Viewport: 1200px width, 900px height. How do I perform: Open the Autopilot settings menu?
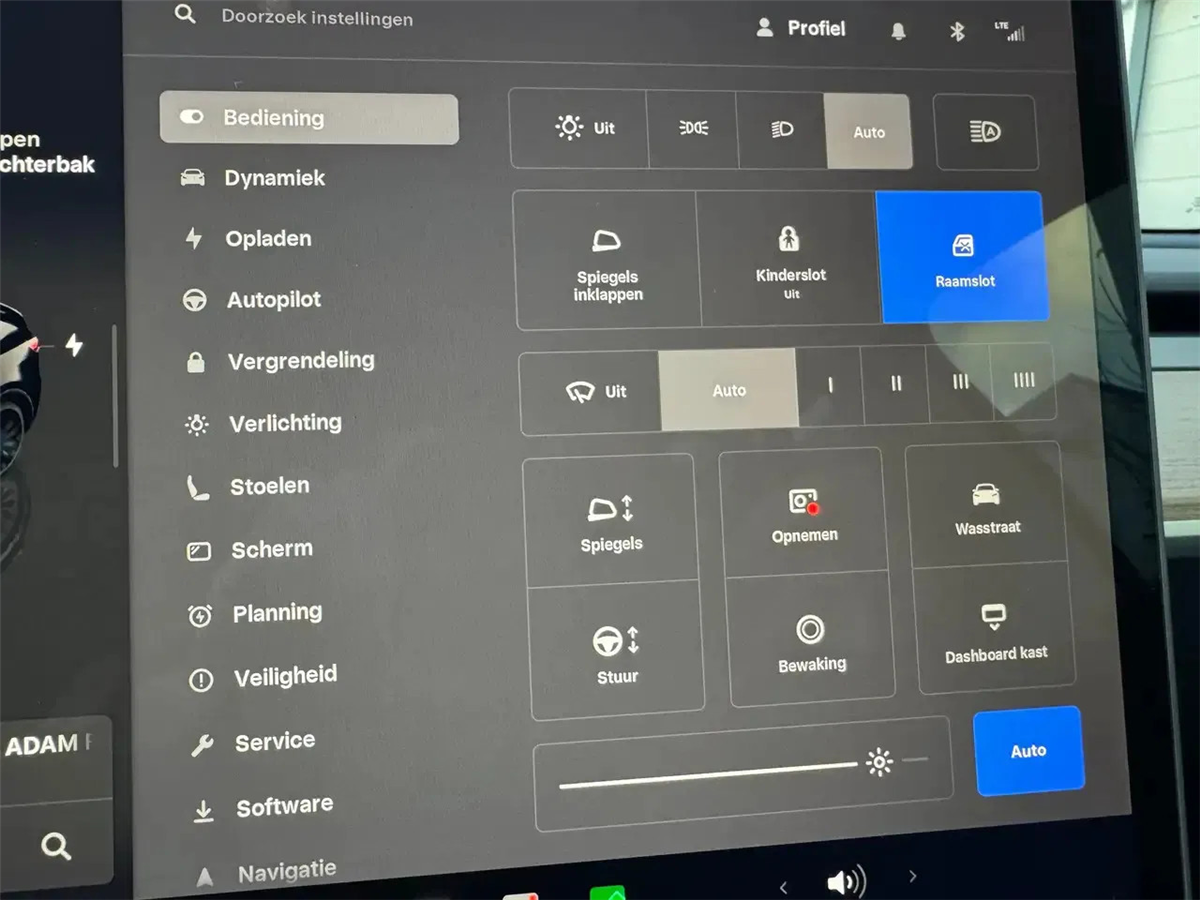click(x=273, y=300)
